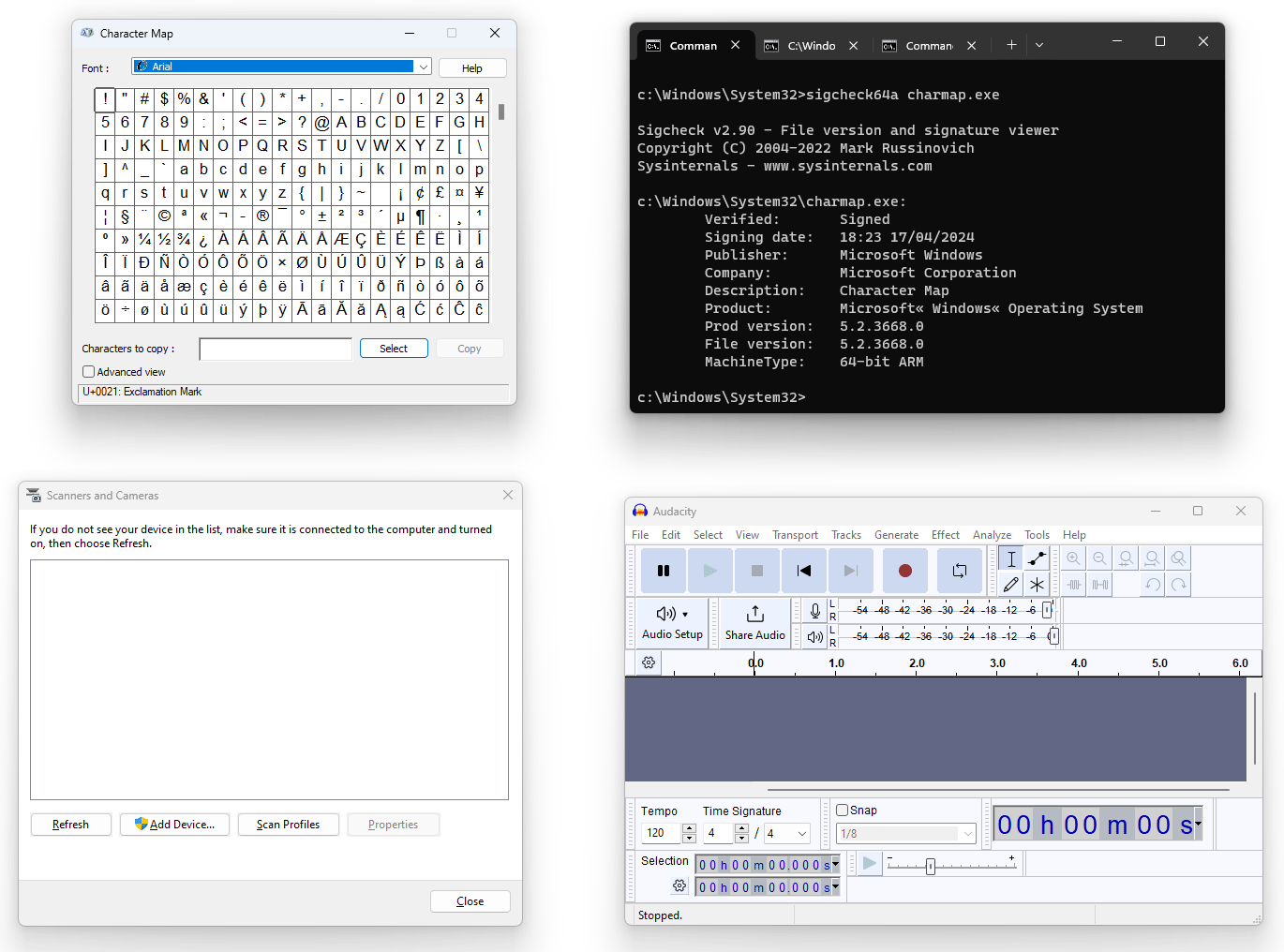Image resolution: width=1284 pixels, height=952 pixels.
Task: Open the Transport menu in Audacity
Action: click(x=795, y=535)
